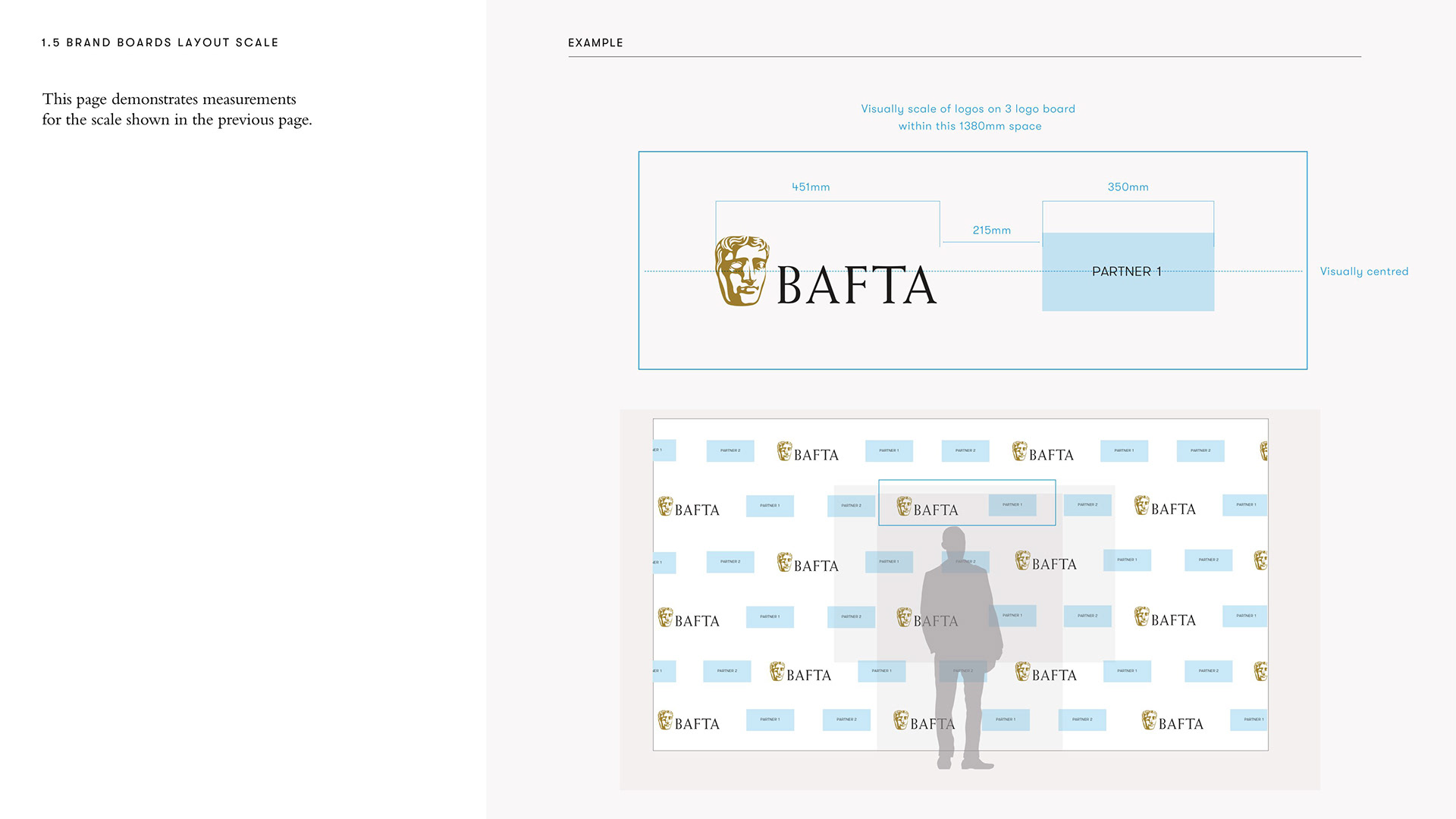This screenshot has width=1456, height=819.
Task: Click the first PARTNER 2 box in top row
Action: [x=730, y=450]
